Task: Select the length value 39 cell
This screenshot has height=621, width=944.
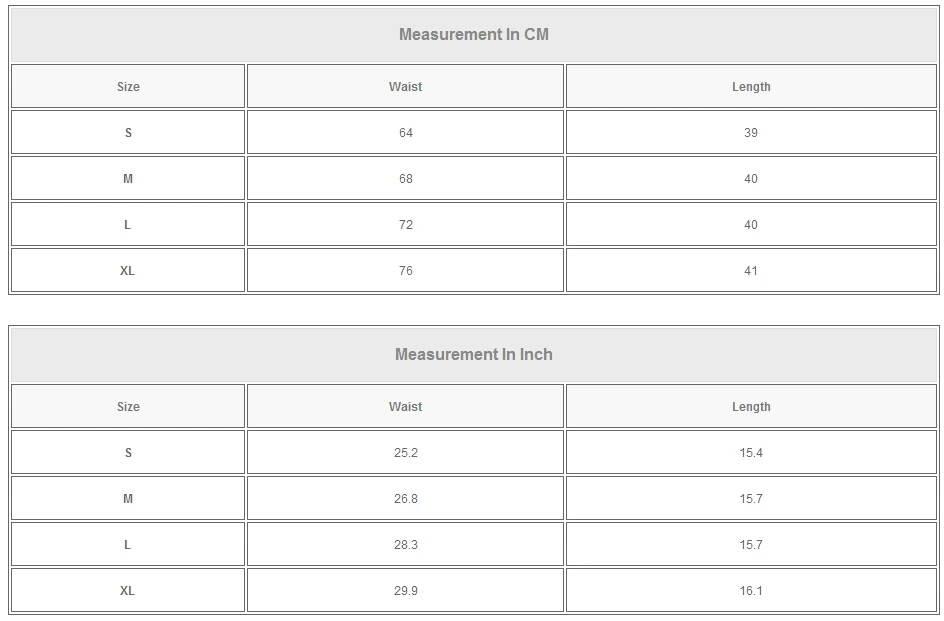Action: 751,133
